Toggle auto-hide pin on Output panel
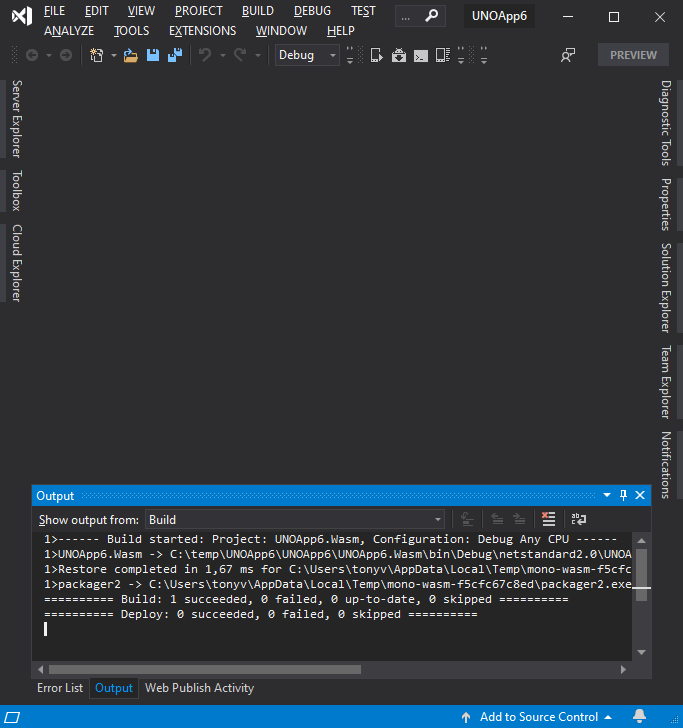 point(623,495)
